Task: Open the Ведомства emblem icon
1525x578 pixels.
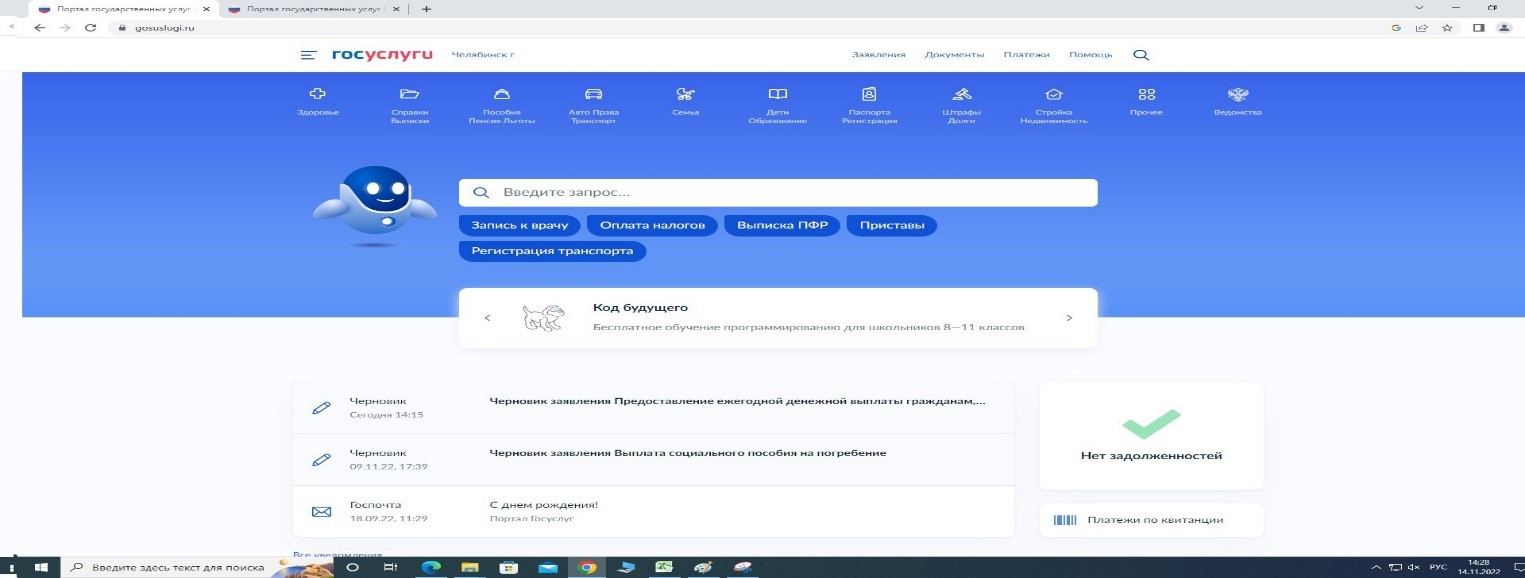Action: 1237,94
